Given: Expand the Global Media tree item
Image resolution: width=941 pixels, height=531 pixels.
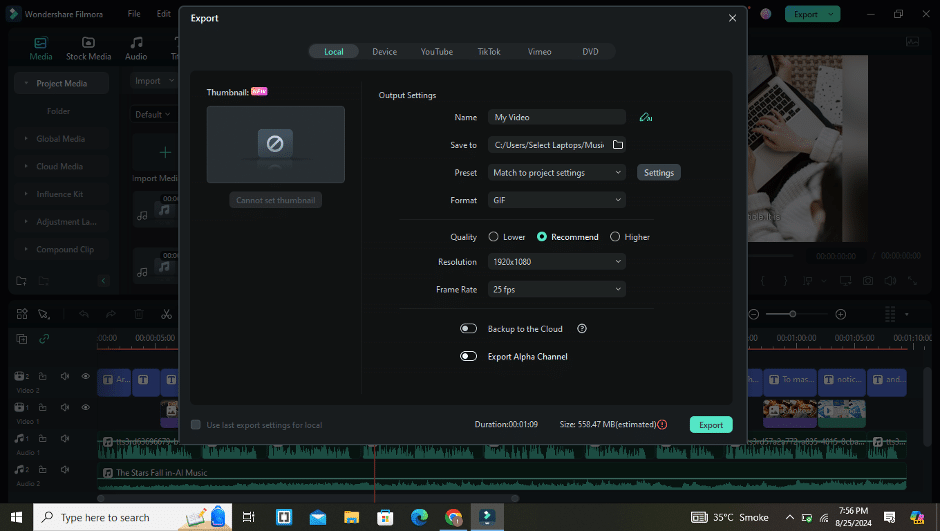Looking at the screenshot, I should tap(26, 139).
